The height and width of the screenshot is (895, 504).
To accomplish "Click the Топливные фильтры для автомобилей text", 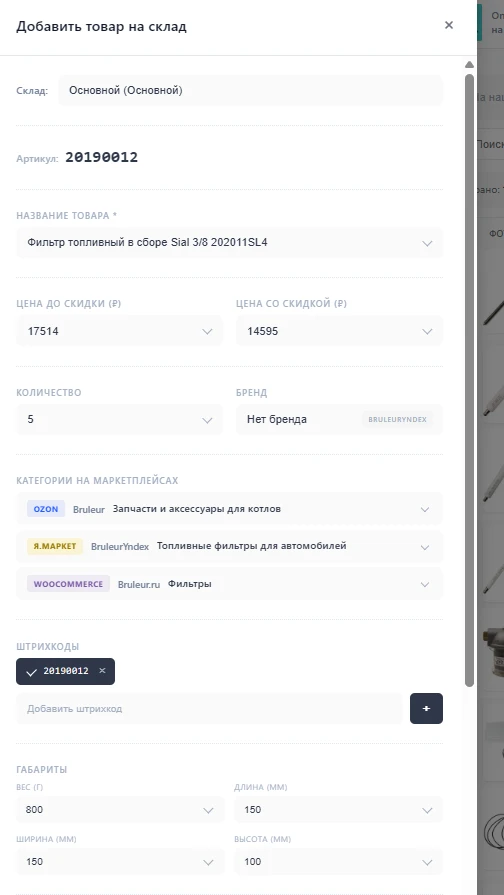I will click(252, 546).
